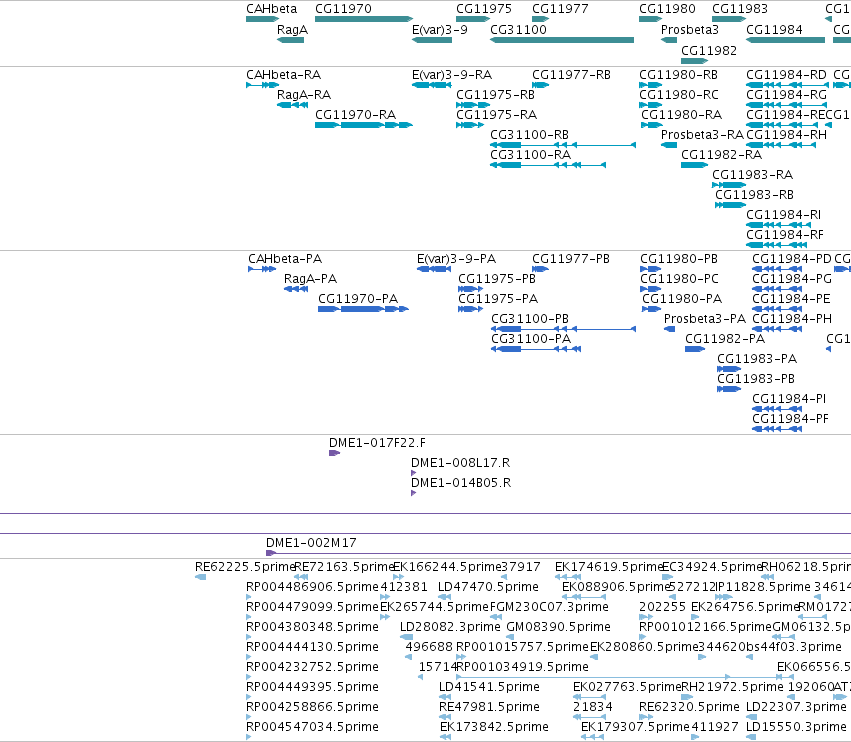Image resolution: width=851 pixels, height=742 pixels.
Task: Open protein E(var)3-9-PA
Action: tap(456, 259)
